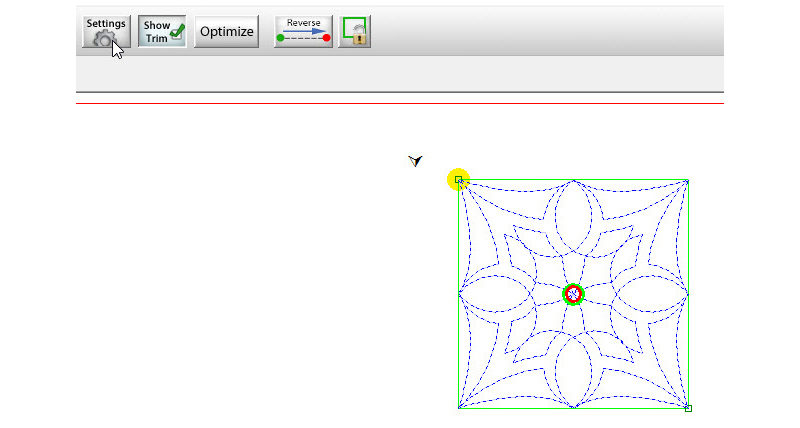Image resolution: width=800 pixels, height=428 pixels.
Task: Reverse the stitch direction
Action: point(303,32)
